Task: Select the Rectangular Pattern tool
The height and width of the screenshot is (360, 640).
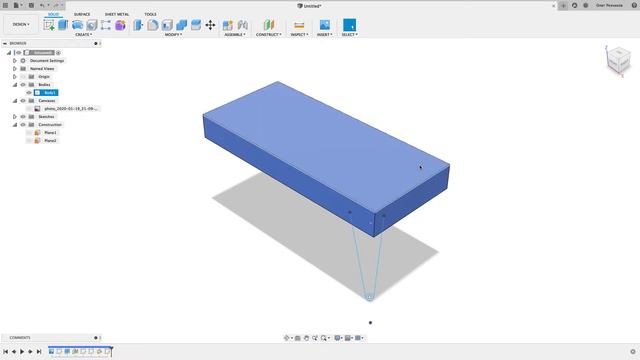Action: click(x=106, y=25)
